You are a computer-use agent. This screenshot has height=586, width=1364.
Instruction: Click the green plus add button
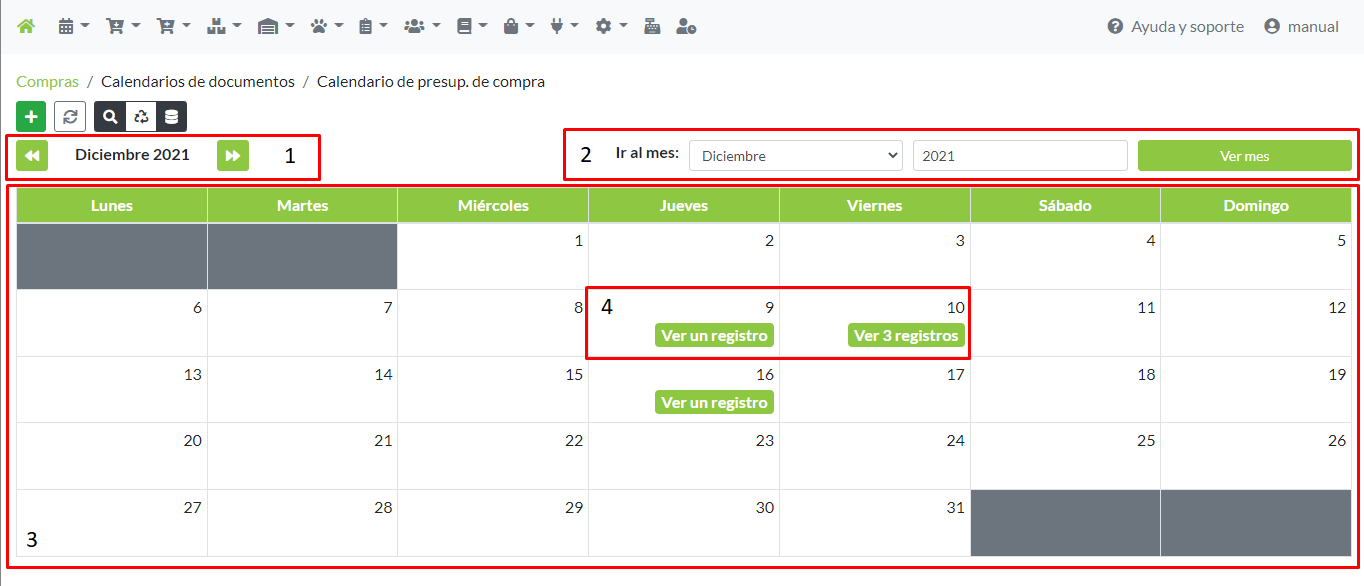(31, 117)
